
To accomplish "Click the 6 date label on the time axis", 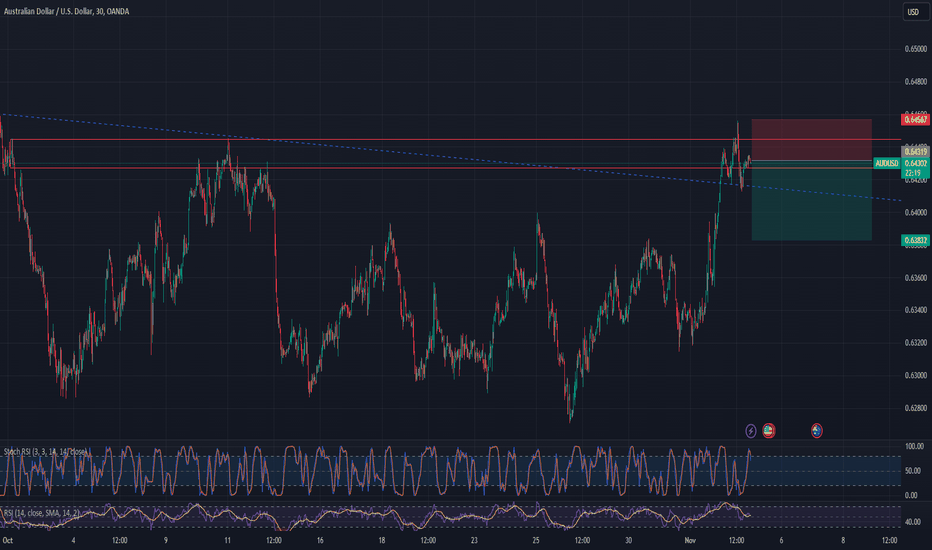I will (x=782, y=540).
